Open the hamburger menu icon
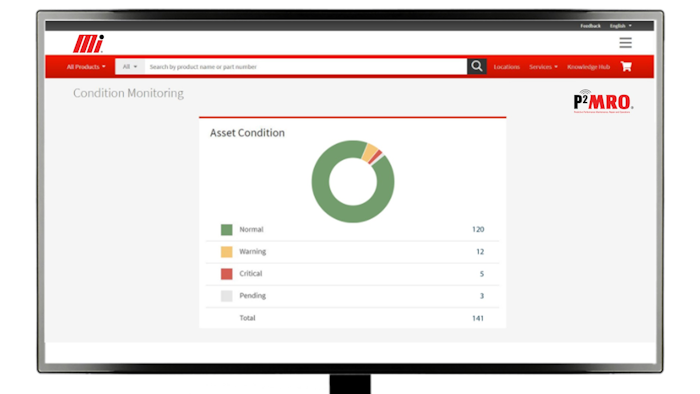Screen dimensions: 700x394 (625, 42)
